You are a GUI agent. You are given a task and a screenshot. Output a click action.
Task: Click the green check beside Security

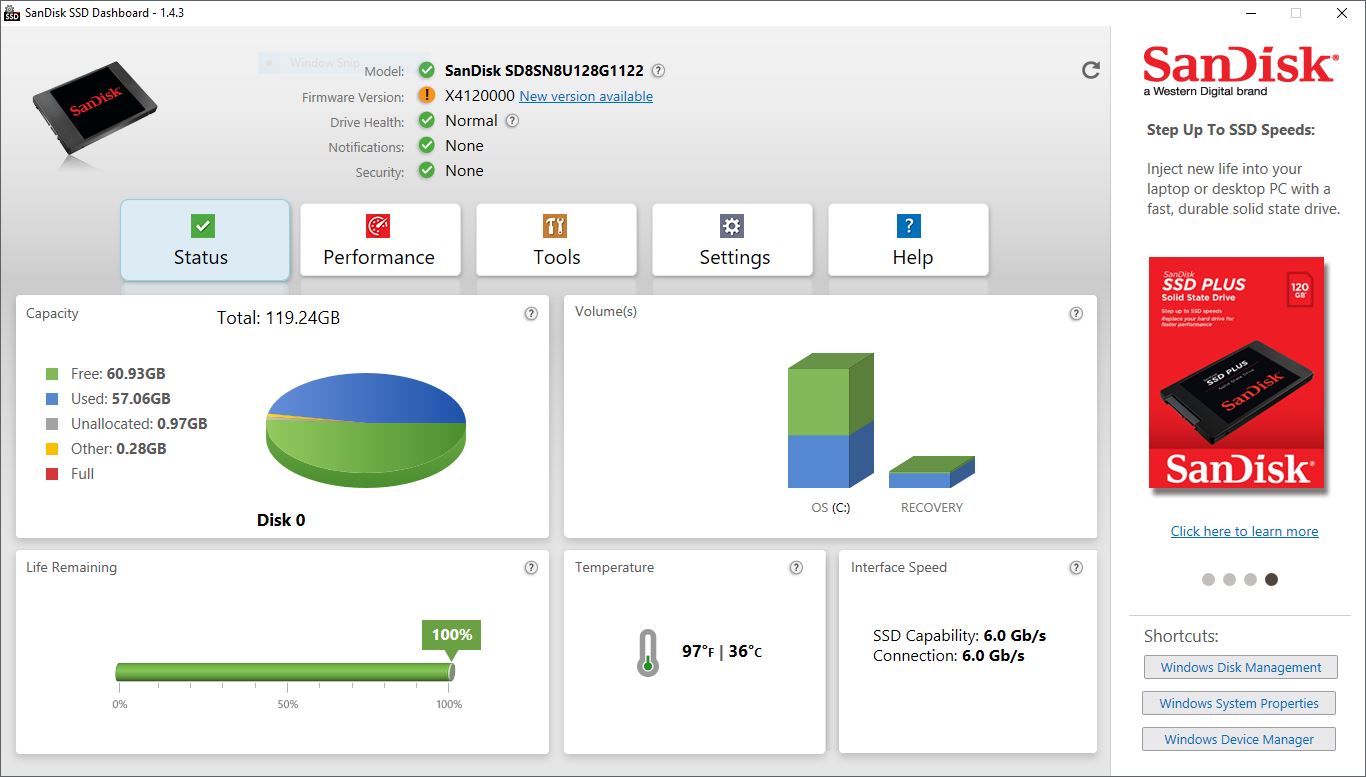click(427, 170)
